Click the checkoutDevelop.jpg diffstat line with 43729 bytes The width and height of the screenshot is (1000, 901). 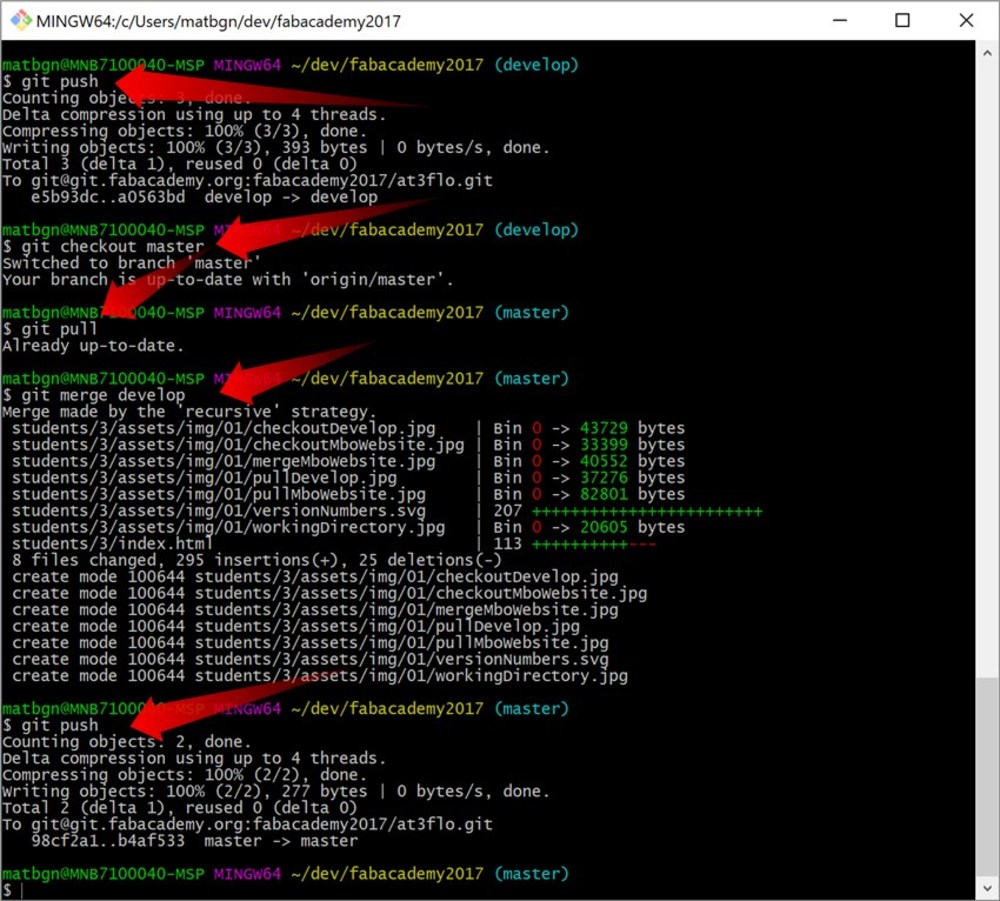[348, 429]
